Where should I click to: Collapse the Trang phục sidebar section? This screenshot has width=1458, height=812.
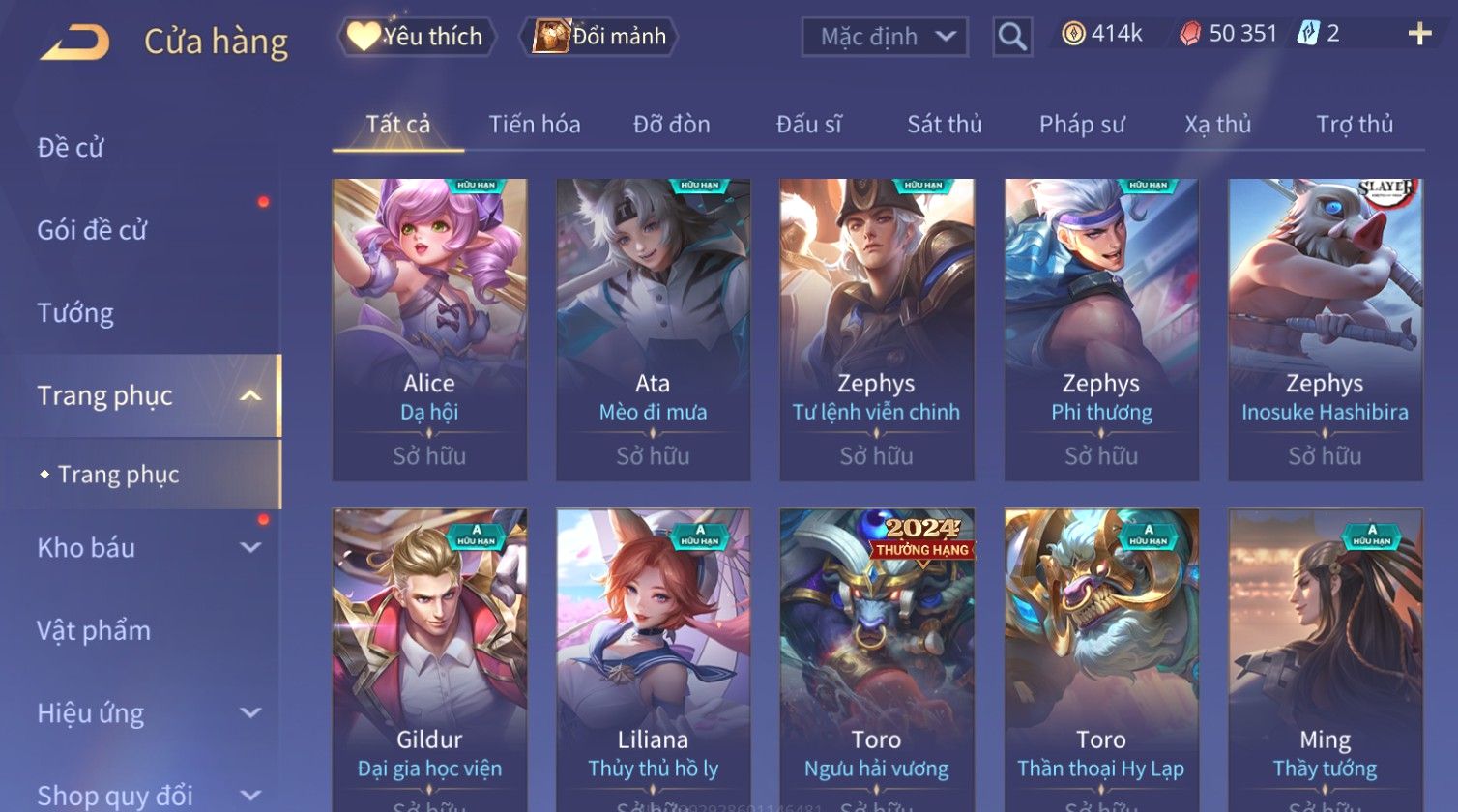250,396
